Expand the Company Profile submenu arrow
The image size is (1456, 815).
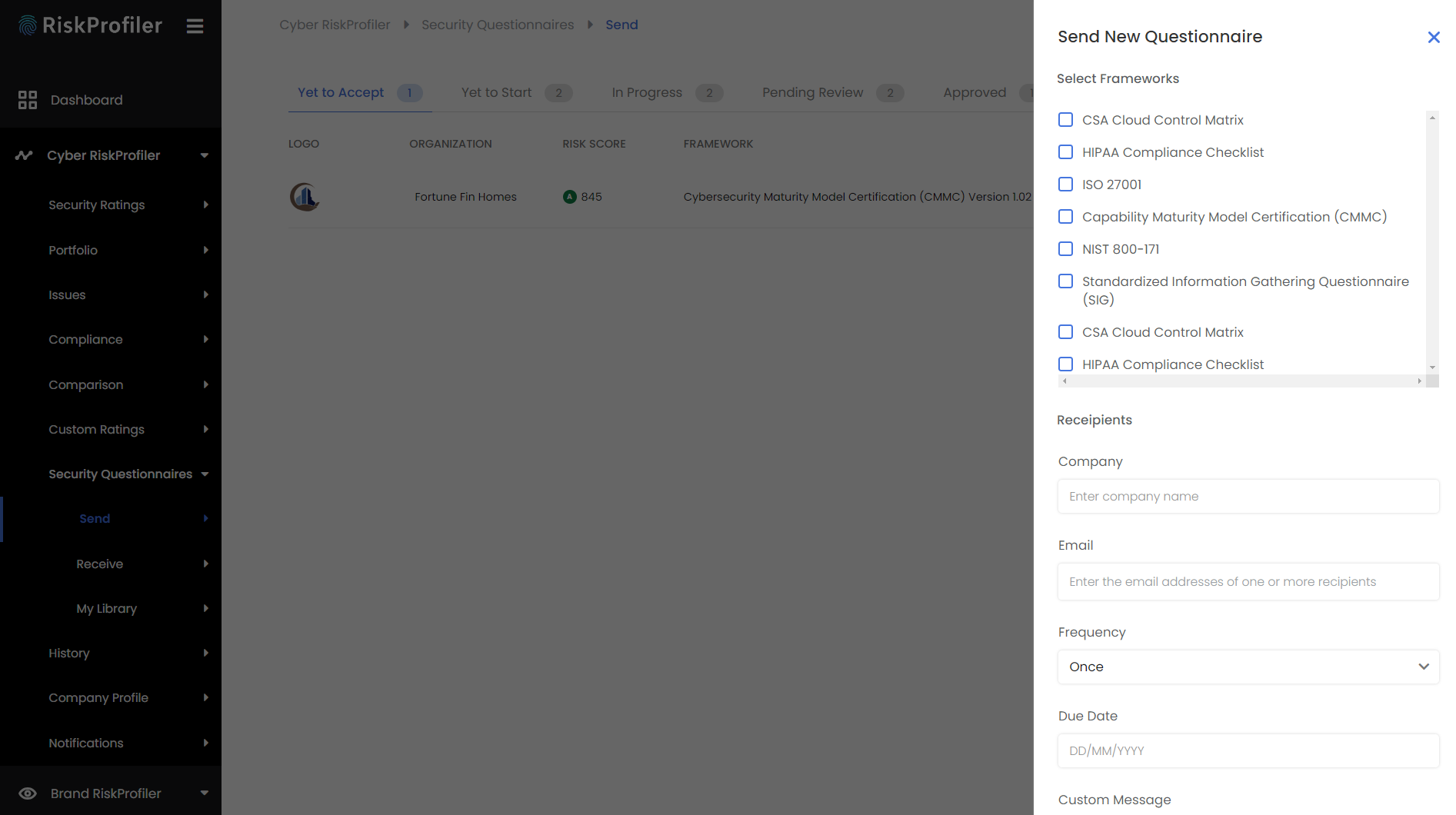pos(206,697)
